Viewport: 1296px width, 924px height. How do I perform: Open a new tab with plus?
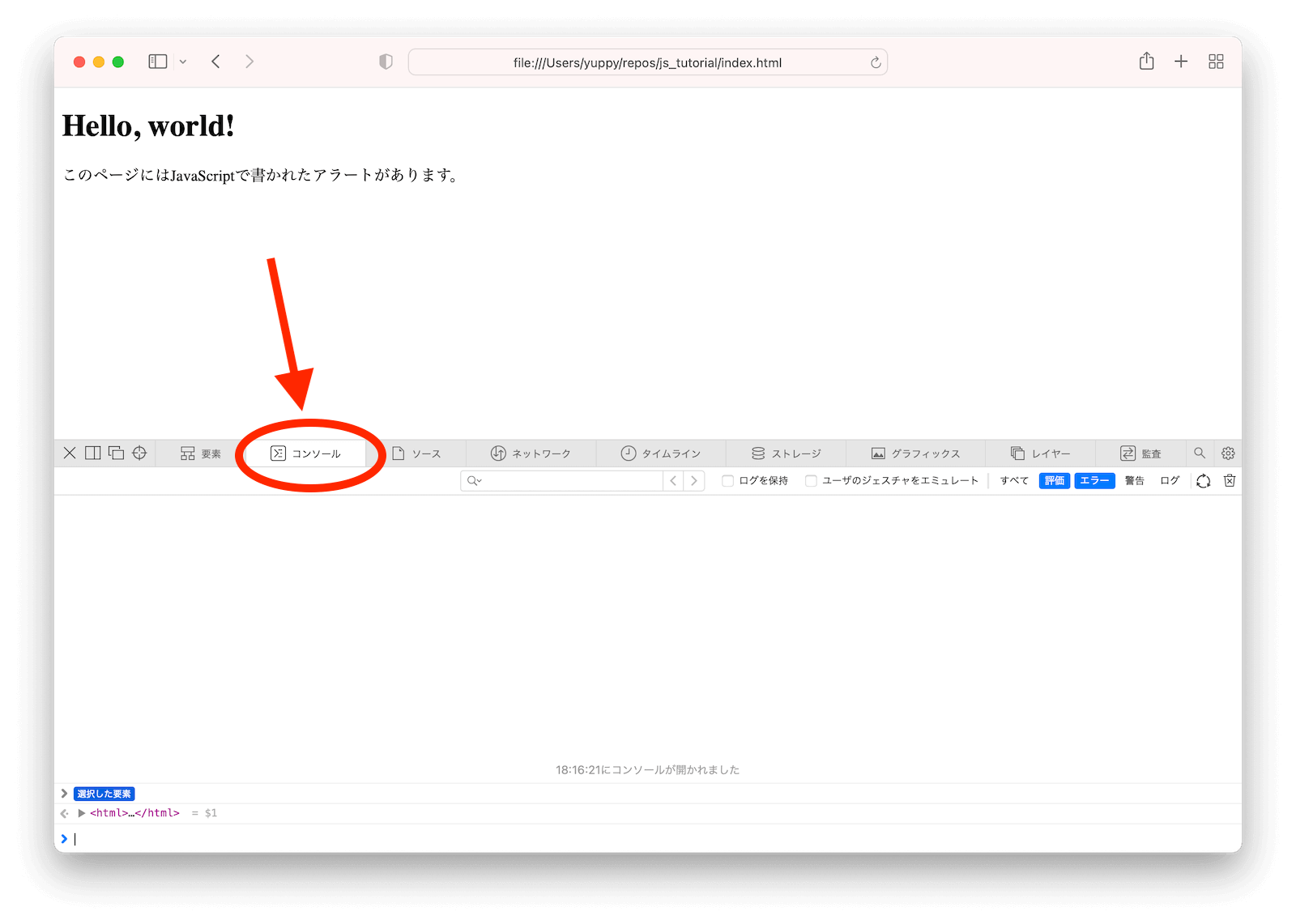[1181, 62]
